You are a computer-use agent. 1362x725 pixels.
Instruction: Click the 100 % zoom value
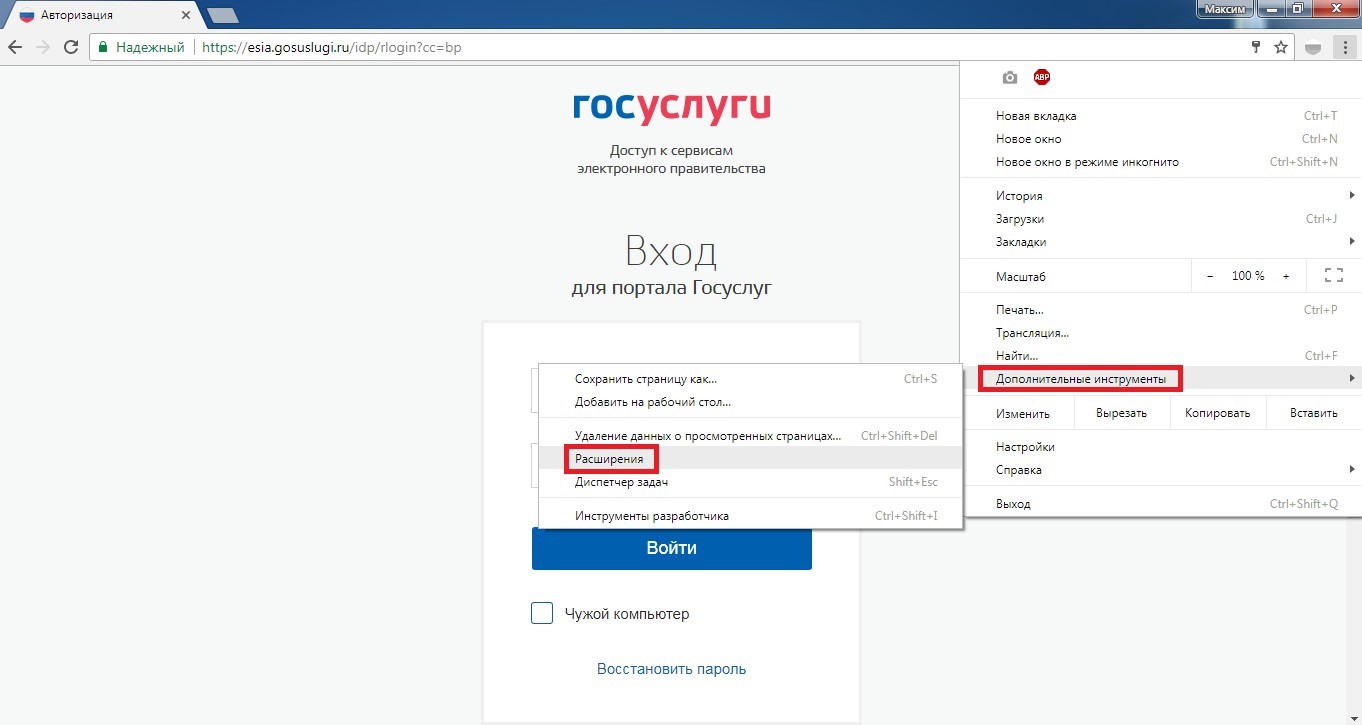pyautogui.click(x=1248, y=276)
